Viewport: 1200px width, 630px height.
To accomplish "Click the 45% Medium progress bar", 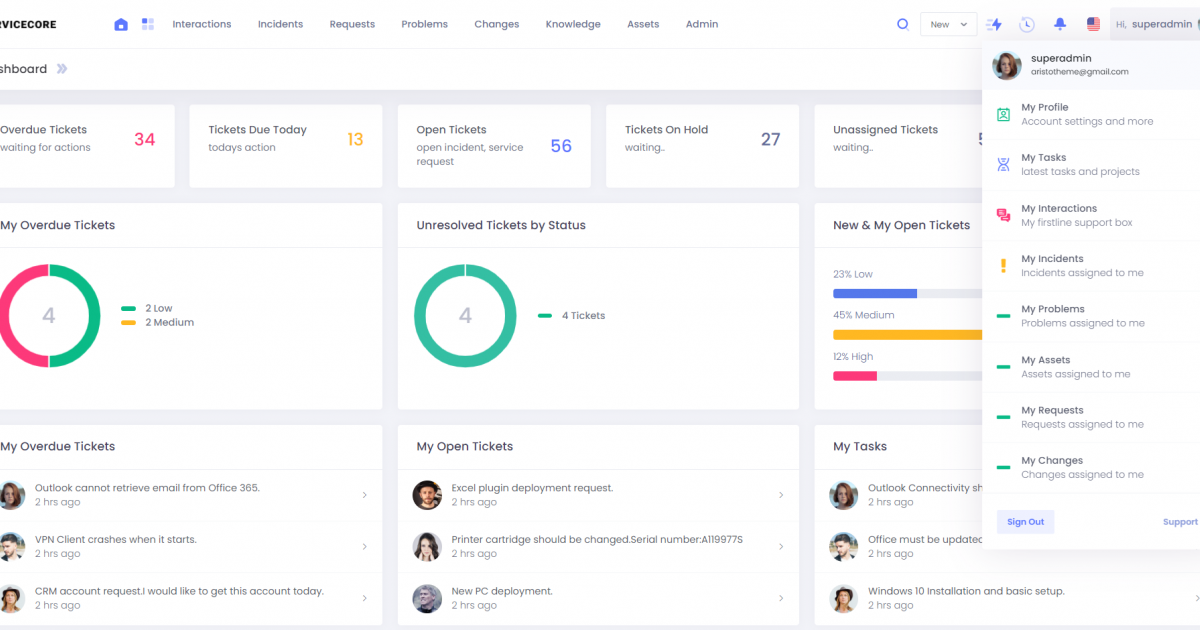I will click(907, 334).
